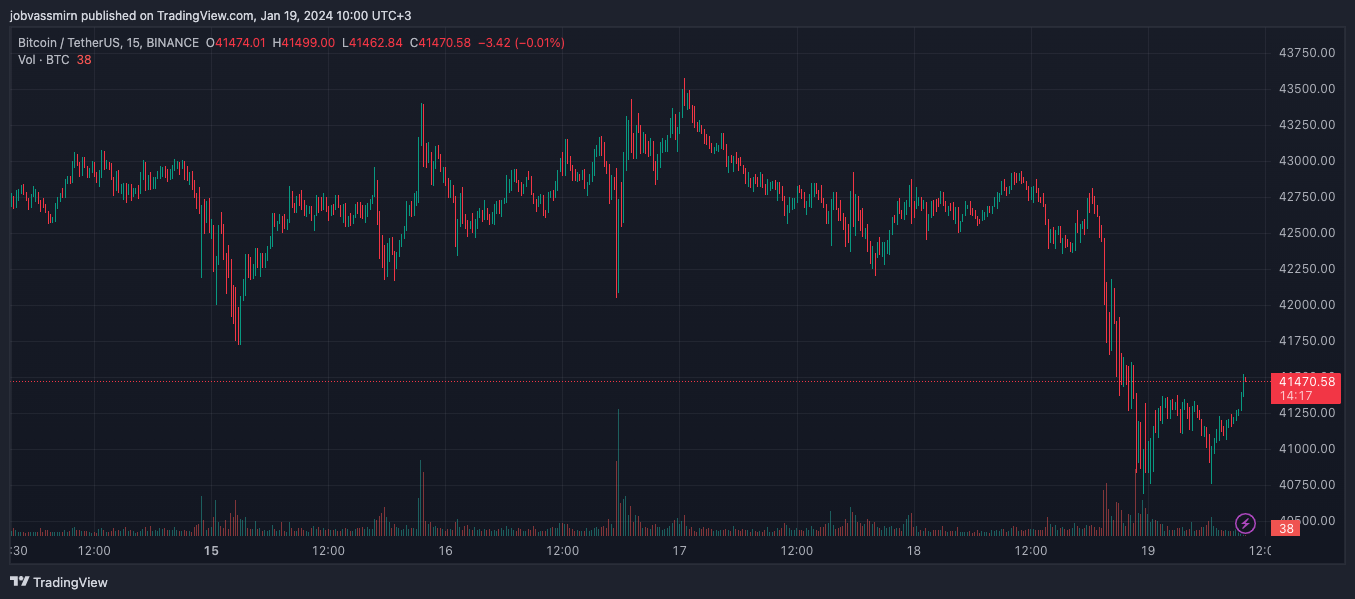This screenshot has width=1355, height=599.
Task: Click the Vol · BTC indicator label
Action: [x=44, y=60]
